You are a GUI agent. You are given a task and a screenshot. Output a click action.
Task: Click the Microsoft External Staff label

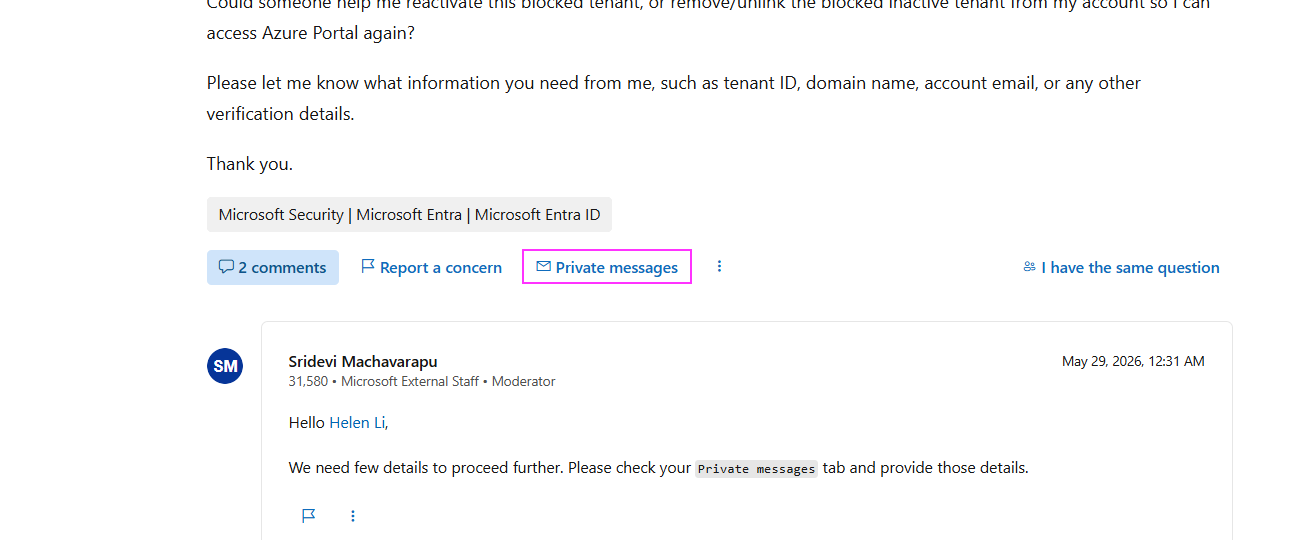pyautogui.click(x=410, y=381)
